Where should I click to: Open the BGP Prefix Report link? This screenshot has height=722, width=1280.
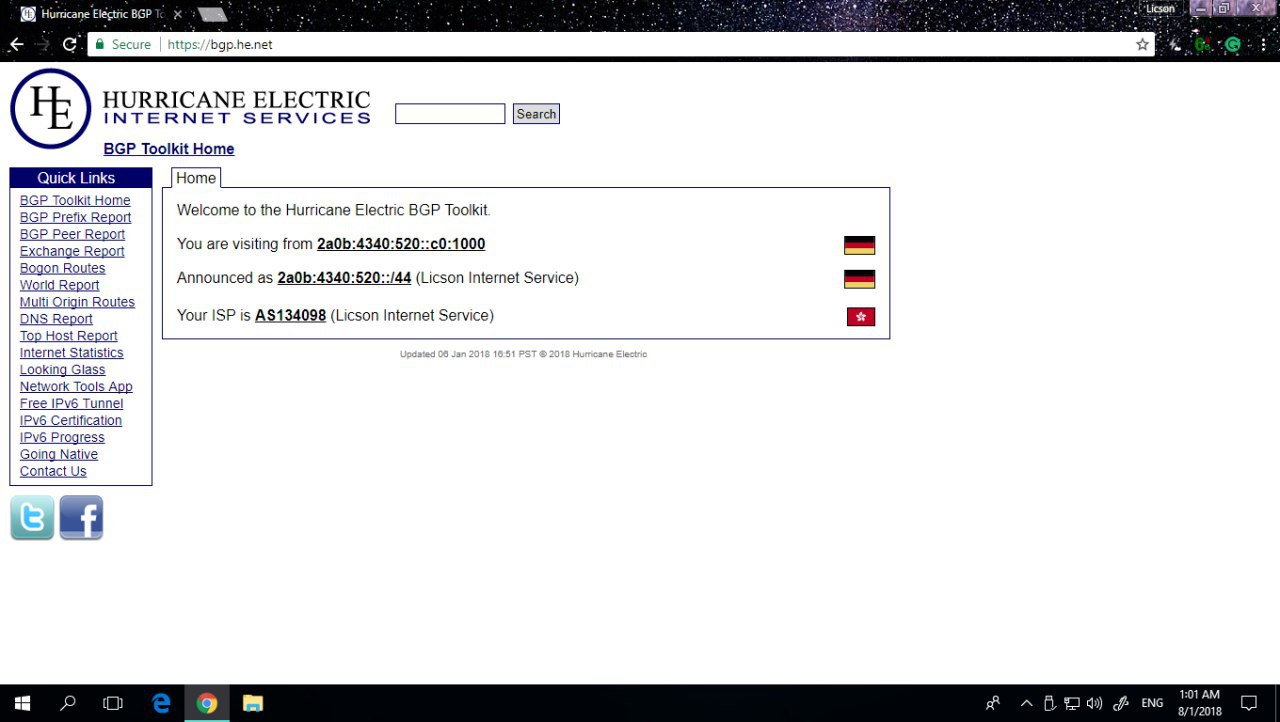76,217
